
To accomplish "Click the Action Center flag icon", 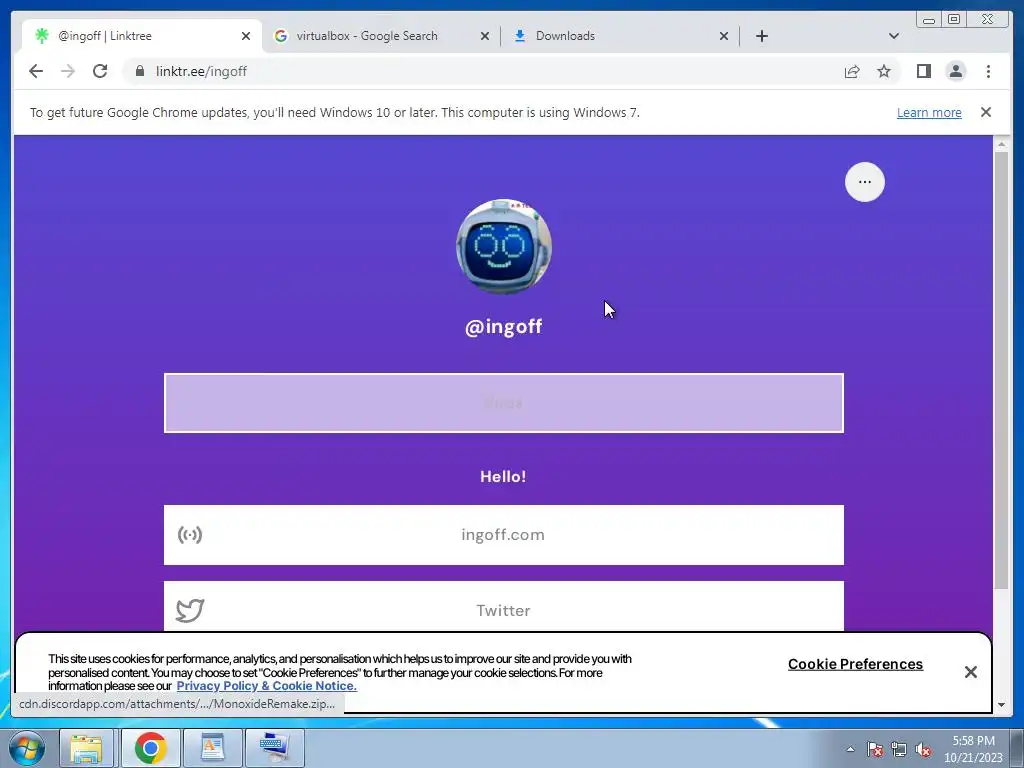I will pos(875,749).
